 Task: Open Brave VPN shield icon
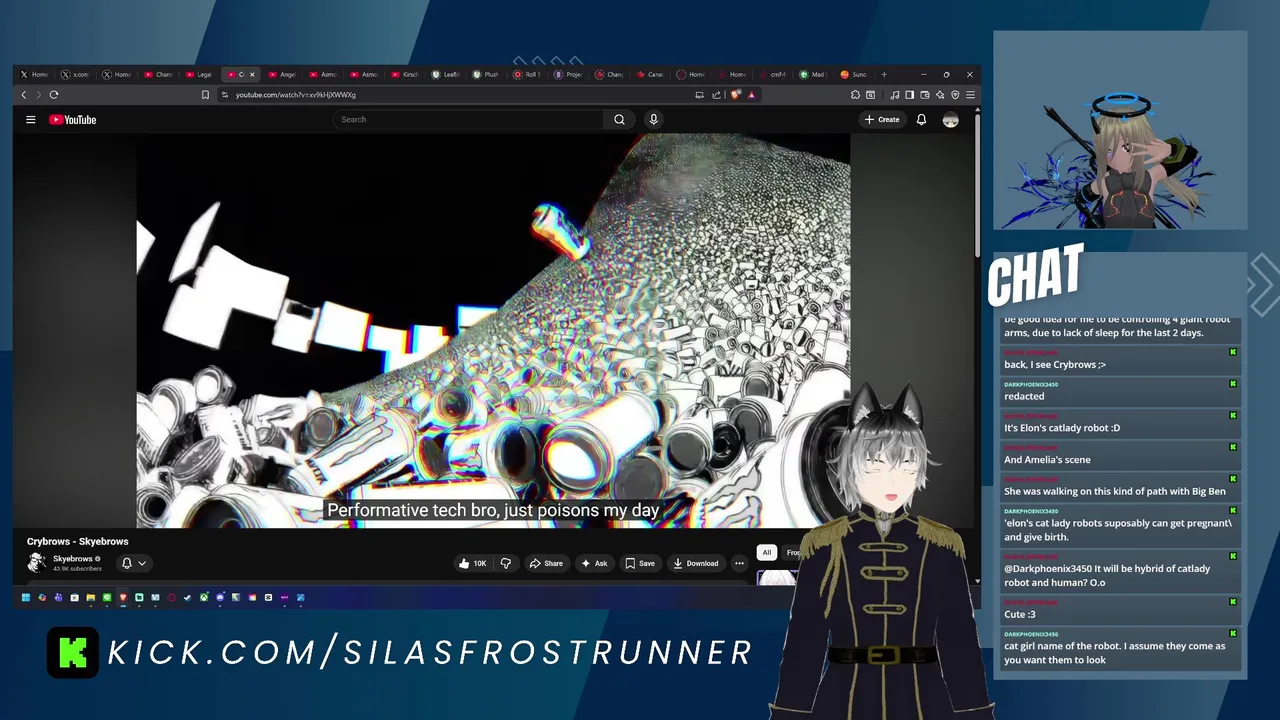[955, 94]
